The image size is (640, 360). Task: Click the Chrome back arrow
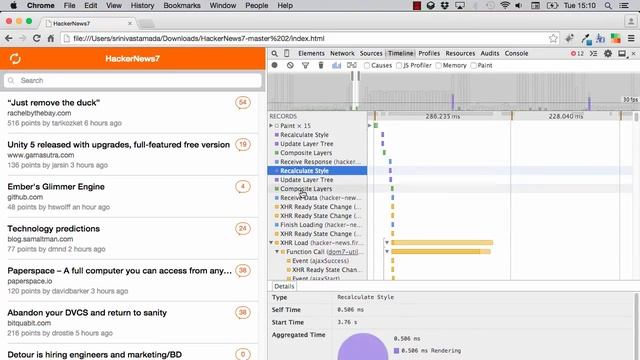[x=9, y=38]
